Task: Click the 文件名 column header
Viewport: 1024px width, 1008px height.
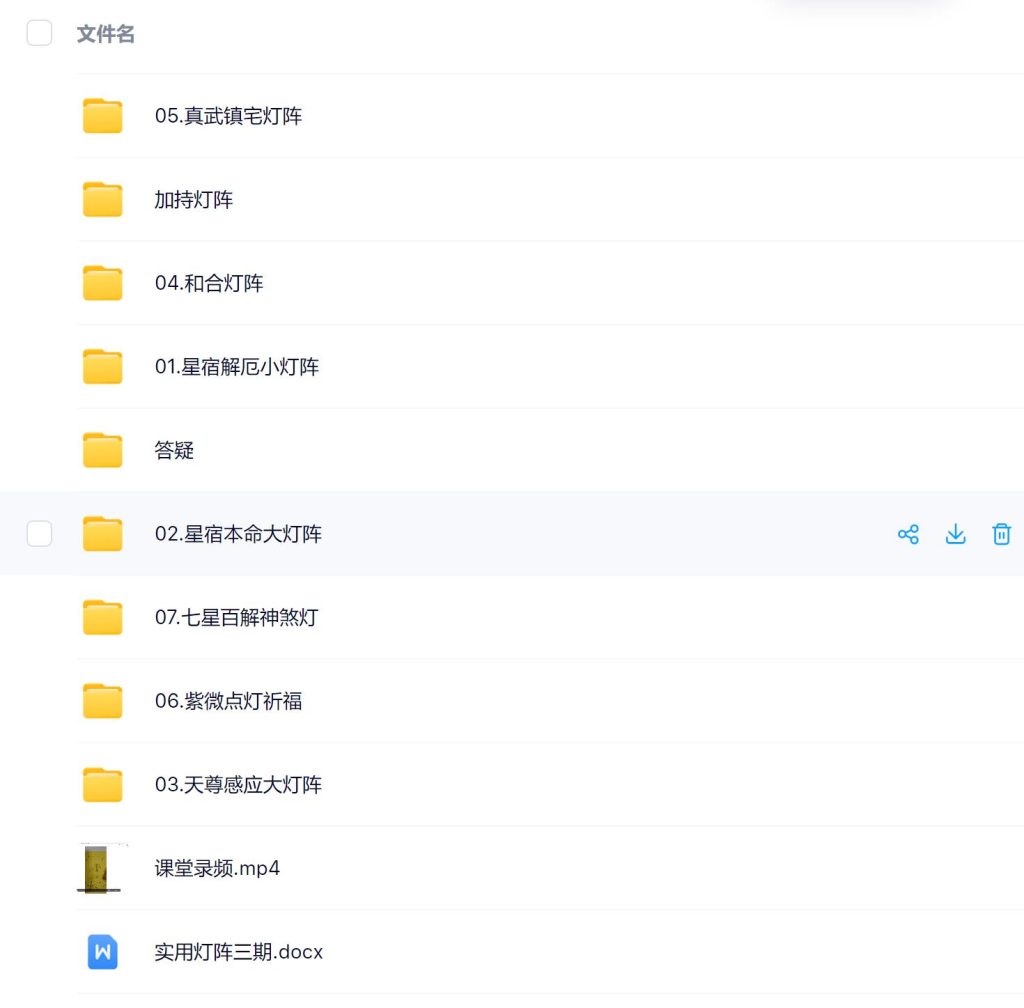Action: pyautogui.click(x=105, y=33)
